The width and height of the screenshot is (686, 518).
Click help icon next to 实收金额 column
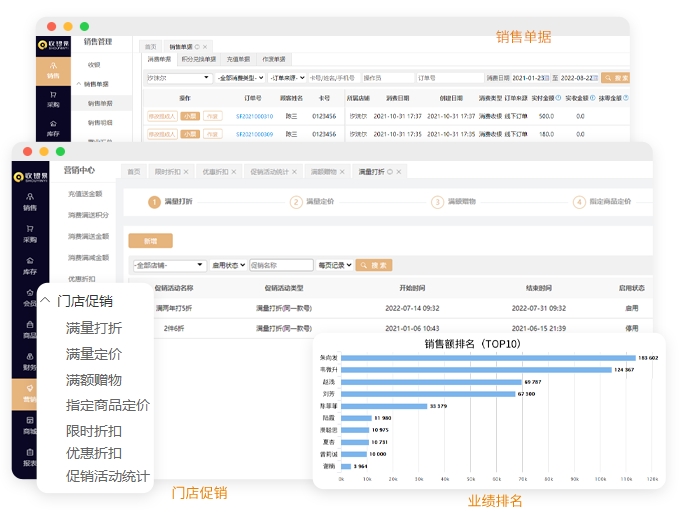tap(592, 98)
